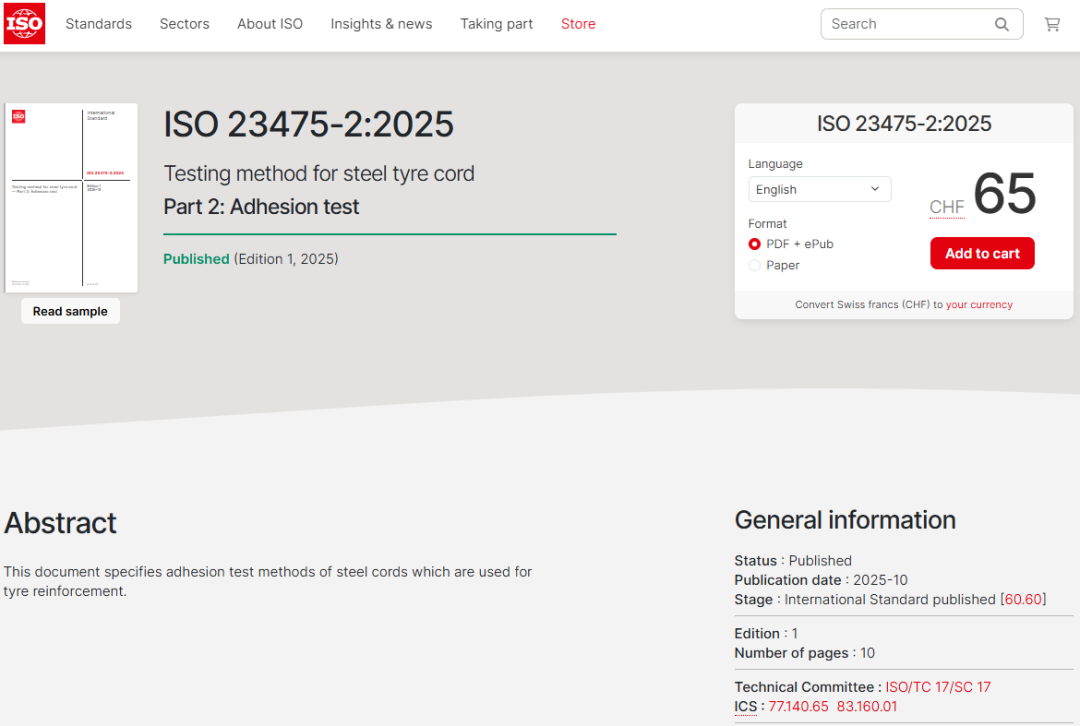
Task: Open Insights & news menu
Action: click(x=382, y=24)
